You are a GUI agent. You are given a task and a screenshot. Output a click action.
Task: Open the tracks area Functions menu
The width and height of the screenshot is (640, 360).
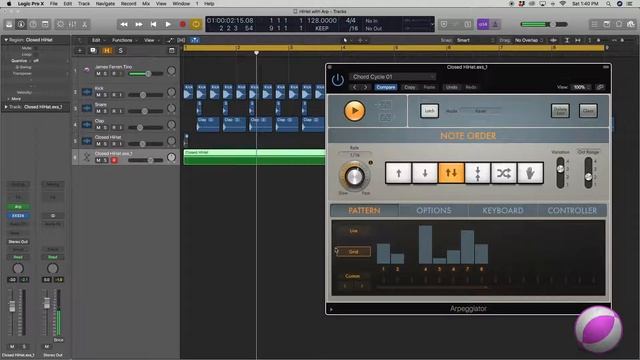[124, 40]
